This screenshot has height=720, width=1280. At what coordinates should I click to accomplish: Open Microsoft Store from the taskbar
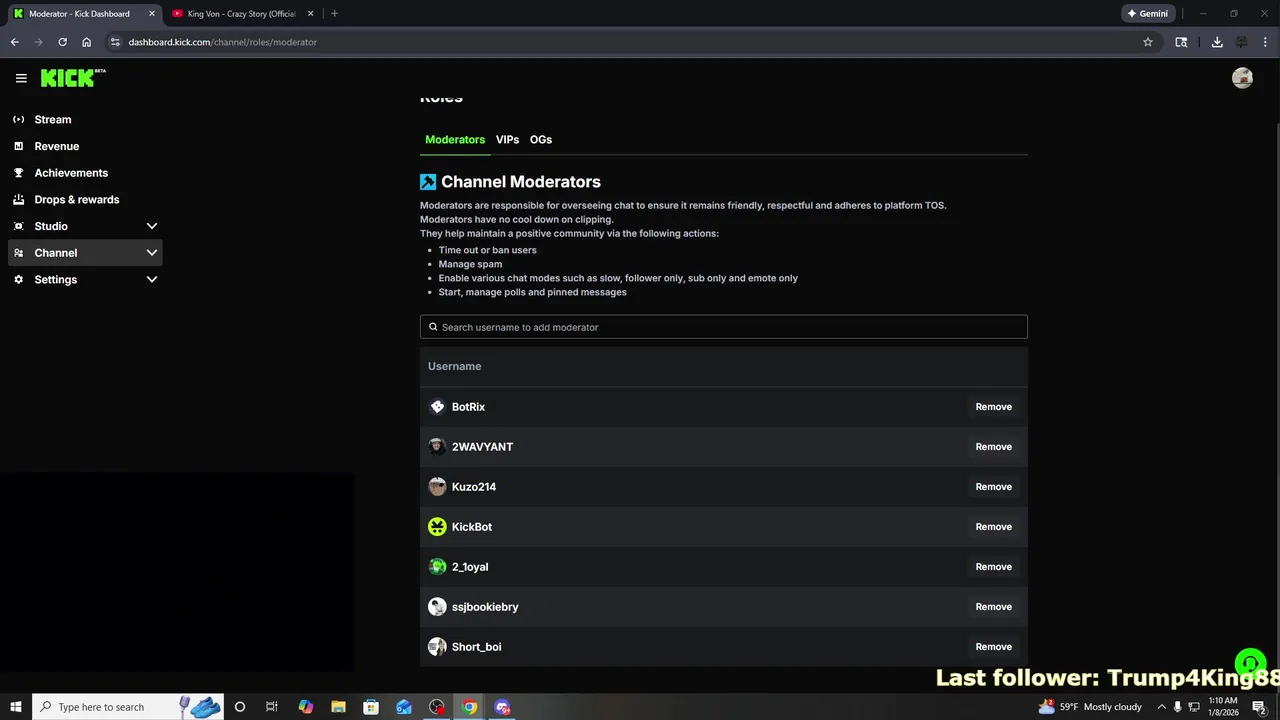(x=371, y=707)
